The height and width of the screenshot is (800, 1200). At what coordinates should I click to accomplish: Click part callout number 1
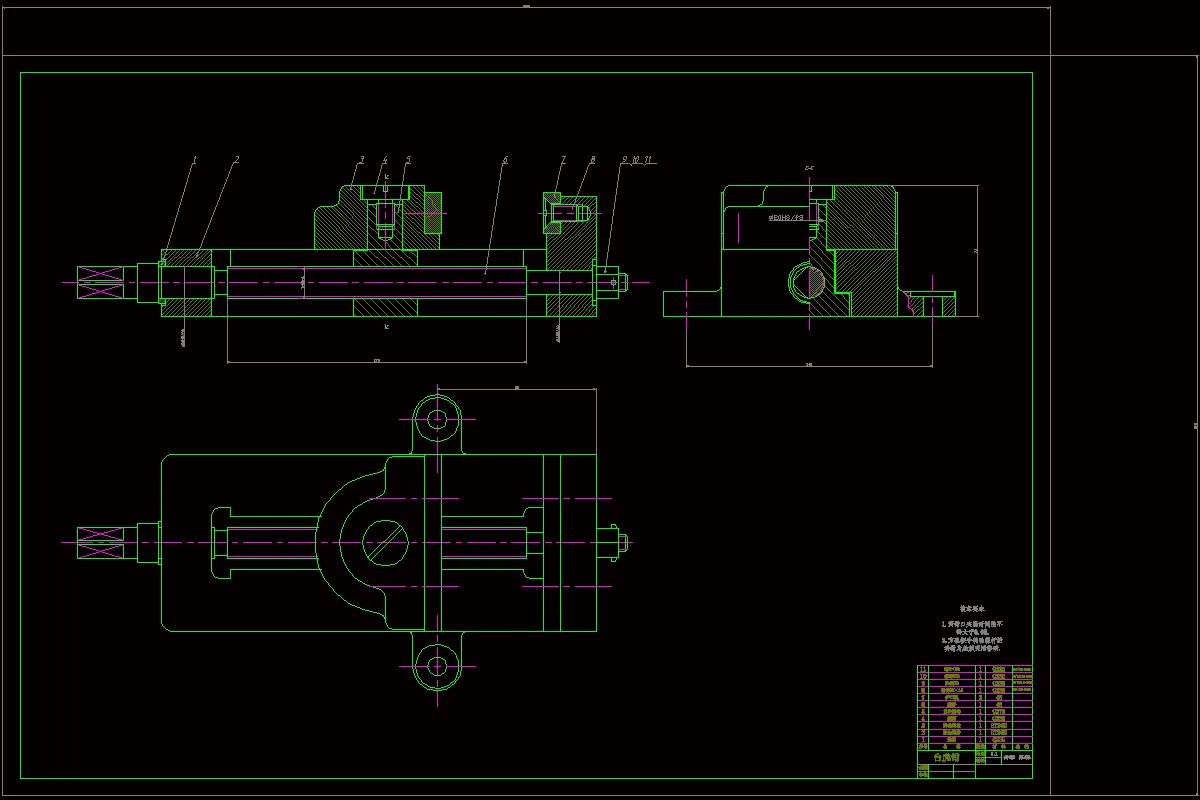point(195,159)
